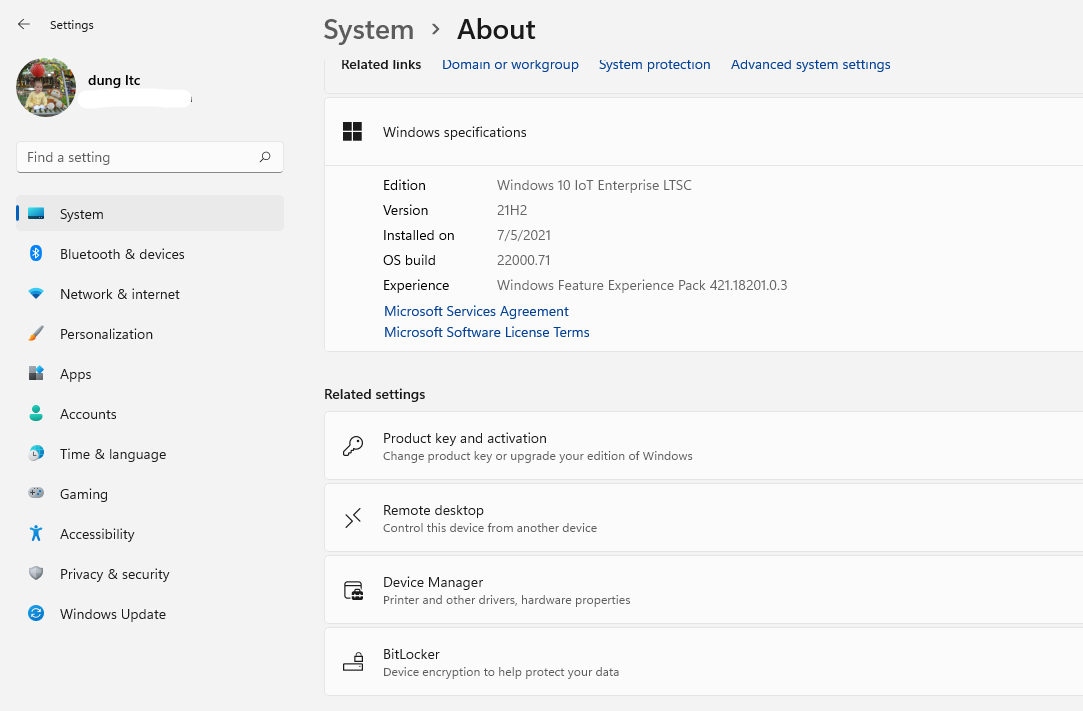Screen dimensions: 1083x711
Task: Open Domain or workgroup link
Action: 510,65
